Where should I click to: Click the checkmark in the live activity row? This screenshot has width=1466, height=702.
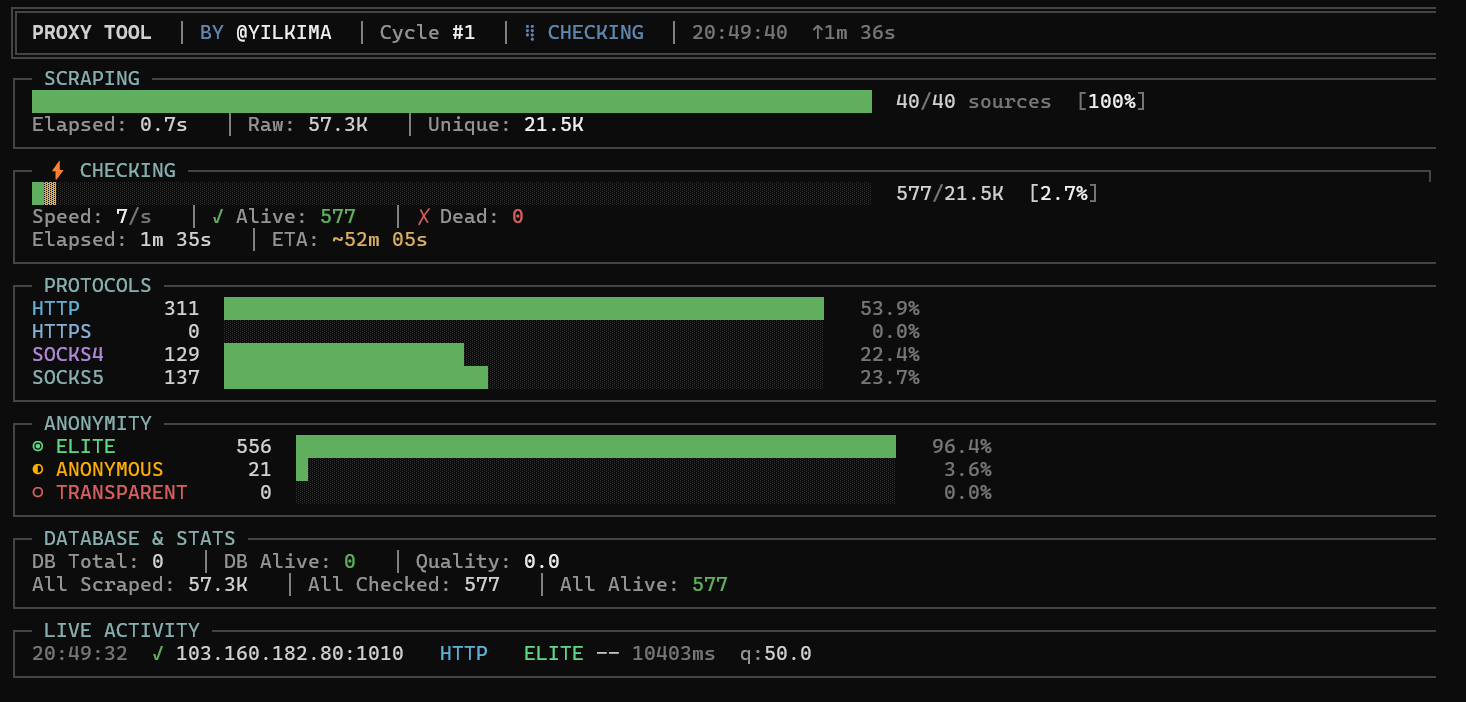(x=158, y=654)
